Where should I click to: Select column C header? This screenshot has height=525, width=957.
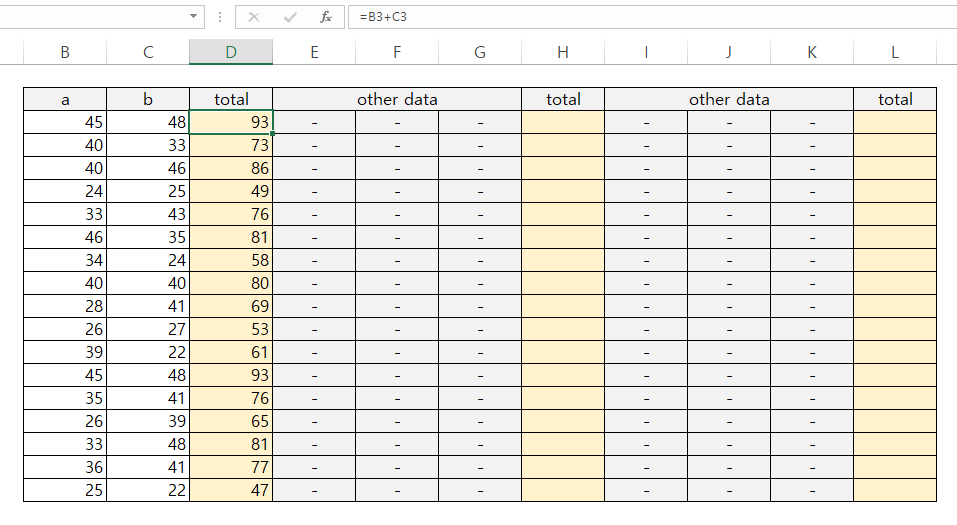pos(148,52)
